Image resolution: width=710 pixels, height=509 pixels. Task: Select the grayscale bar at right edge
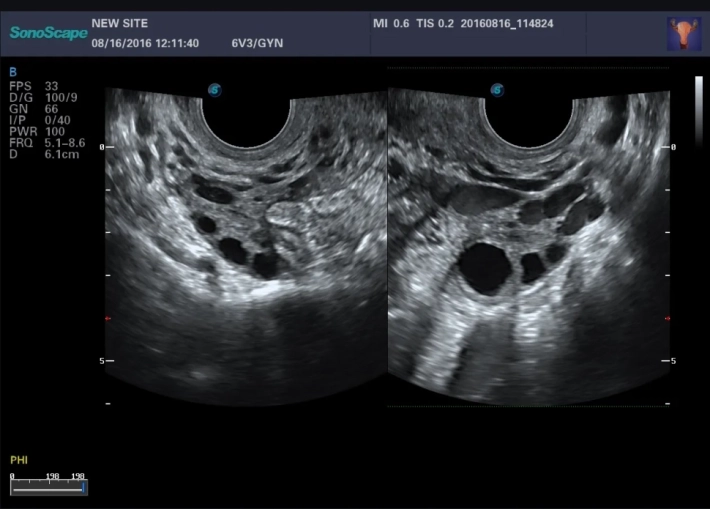[x=698, y=110]
